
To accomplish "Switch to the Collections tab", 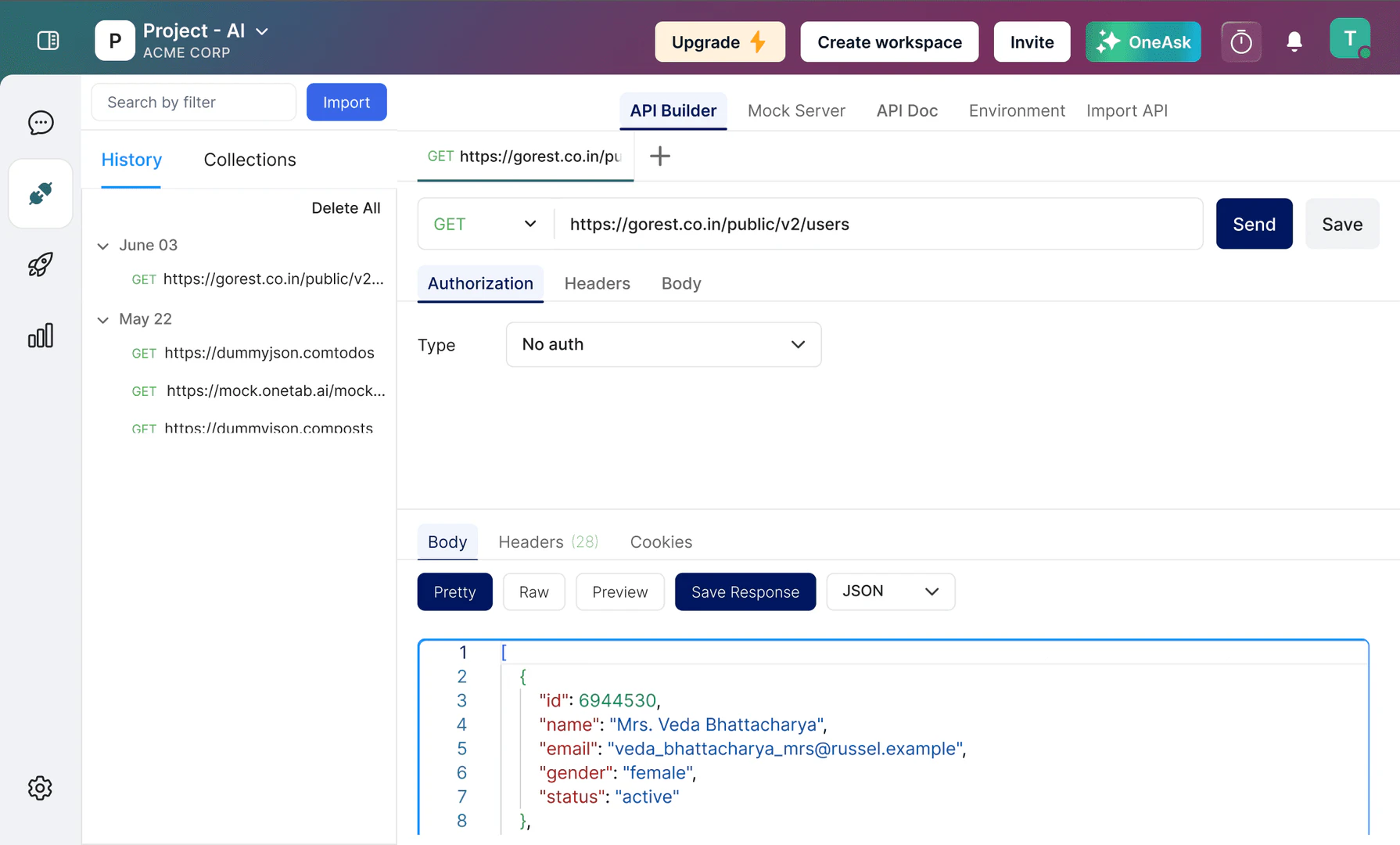I will pos(249,160).
